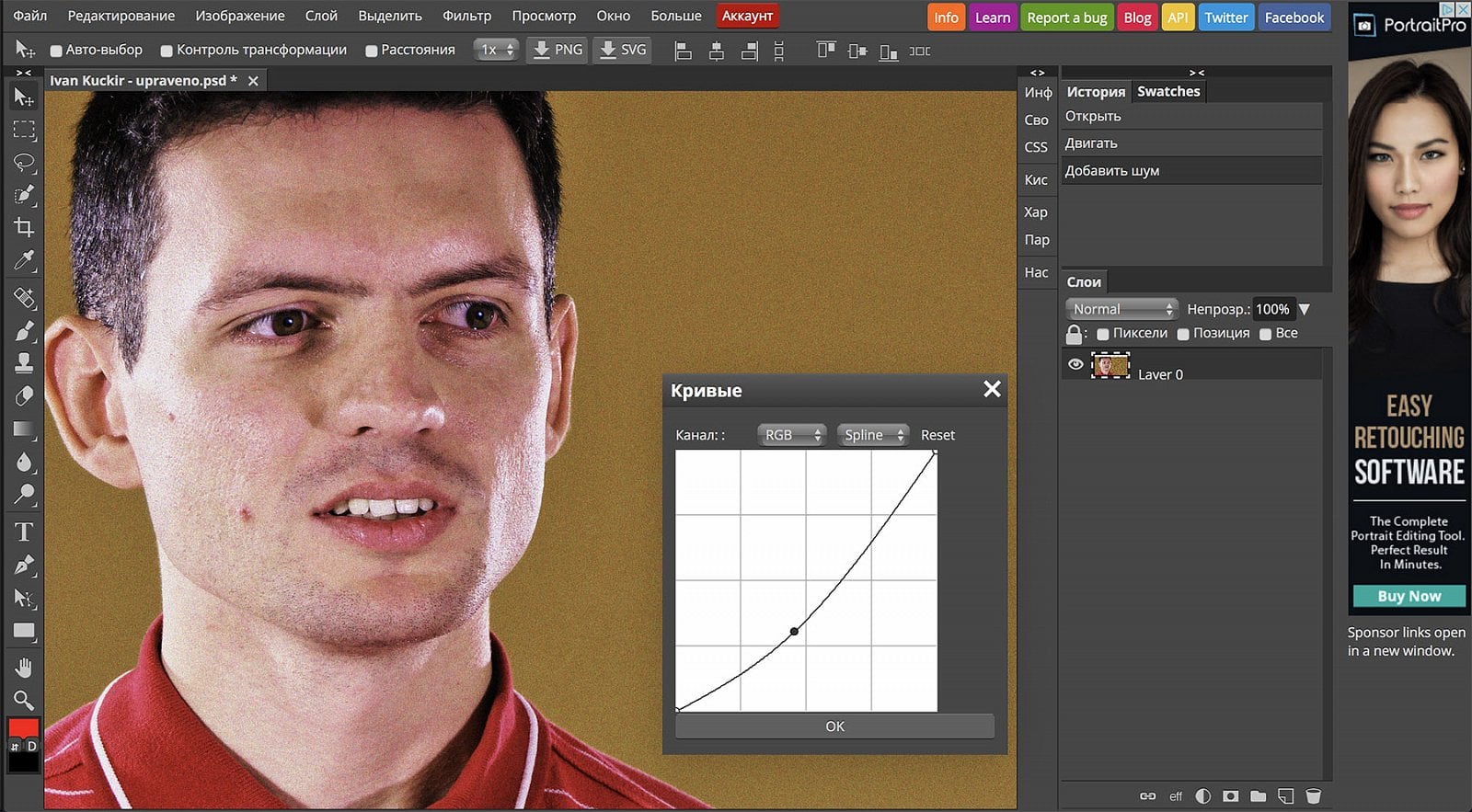1472x812 pixels.
Task: Select the Dodge tool
Action: click(x=24, y=495)
